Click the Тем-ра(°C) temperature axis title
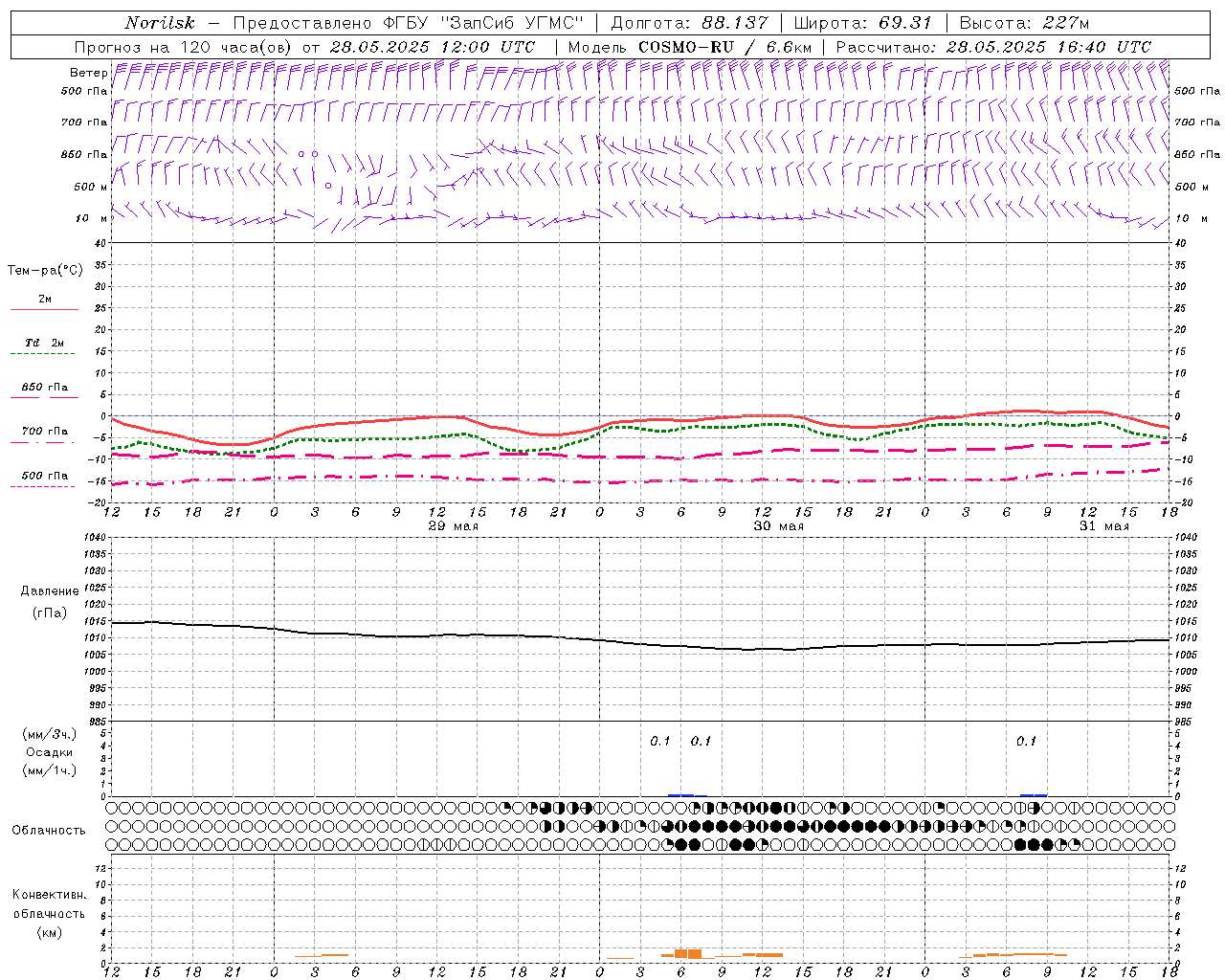This screenshot has height=980, width=1225. [45, 271]
